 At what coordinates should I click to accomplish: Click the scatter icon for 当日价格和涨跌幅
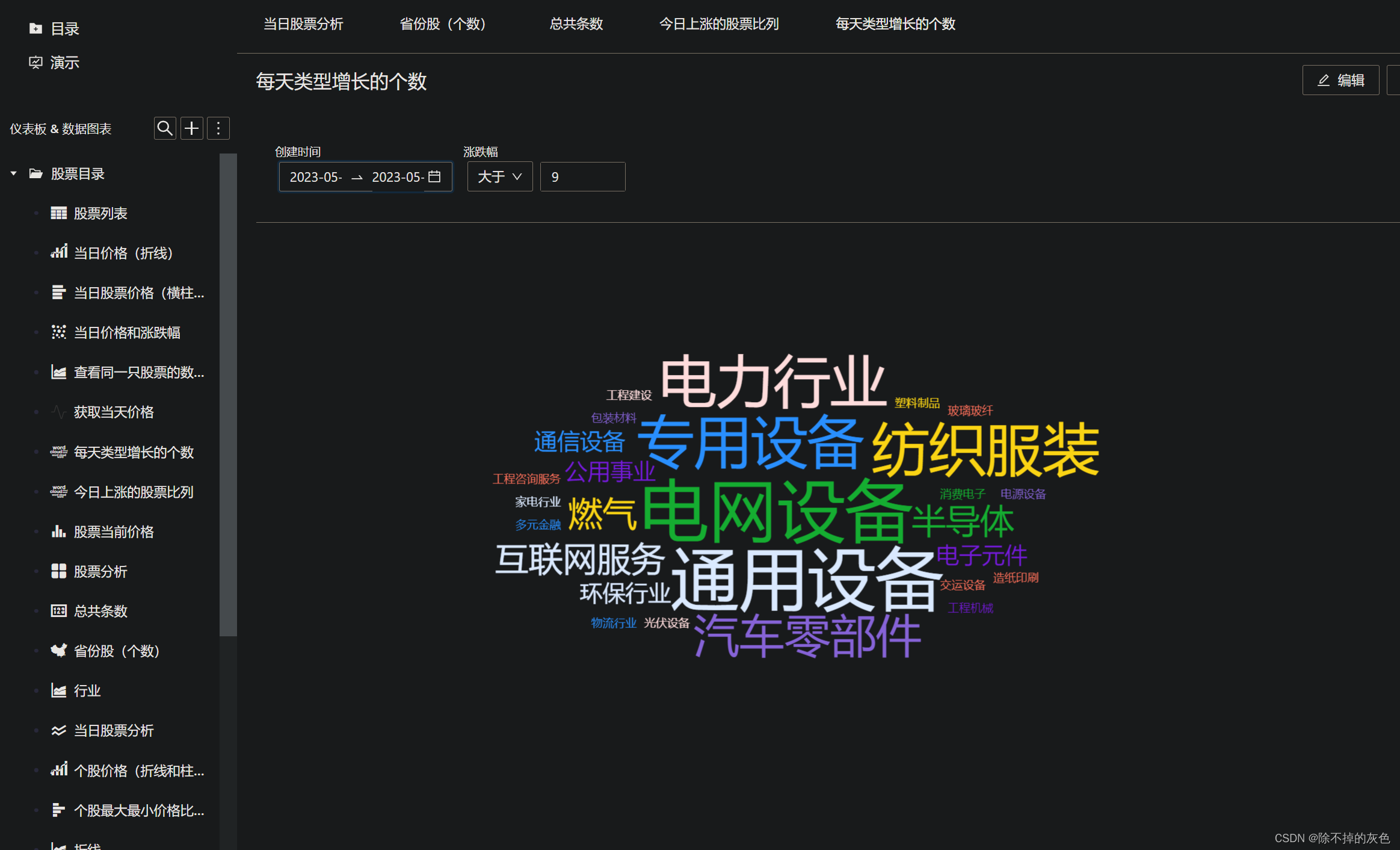(58, 332)
